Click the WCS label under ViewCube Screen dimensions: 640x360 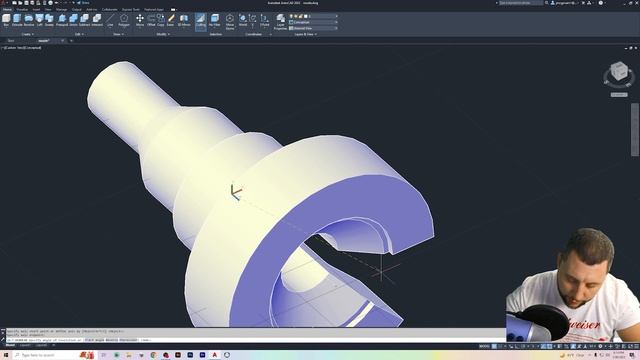coord(619,95)
